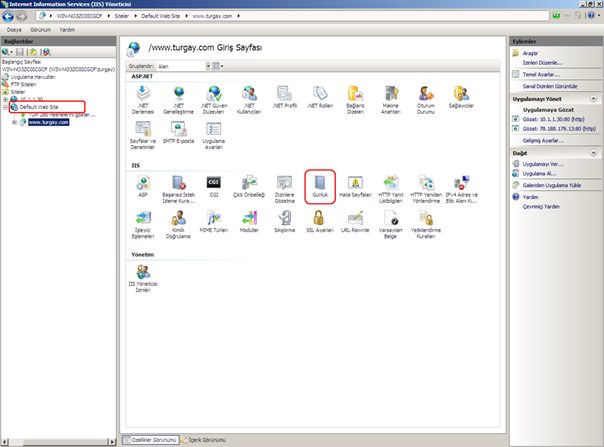Open the Makine Anahtarı icon
The image size is (604, 447).
click(391, 99)
